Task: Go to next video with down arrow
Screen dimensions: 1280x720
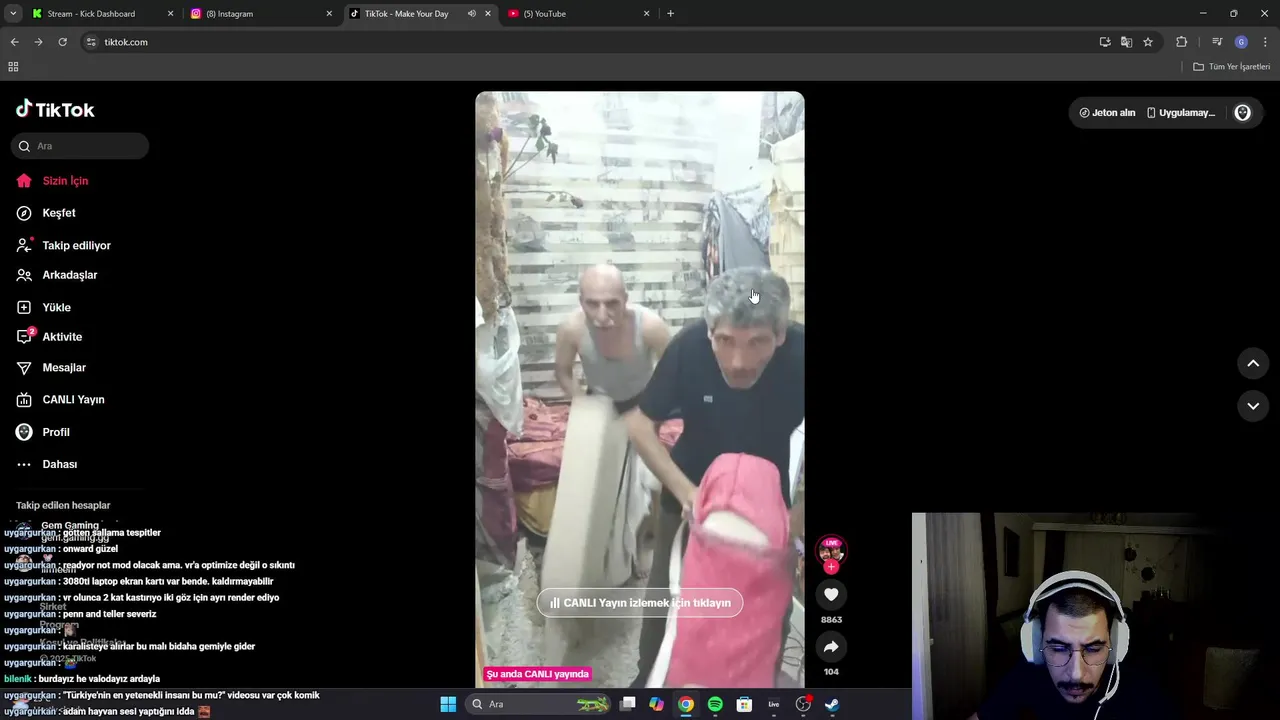Action: click(1253, 406)
